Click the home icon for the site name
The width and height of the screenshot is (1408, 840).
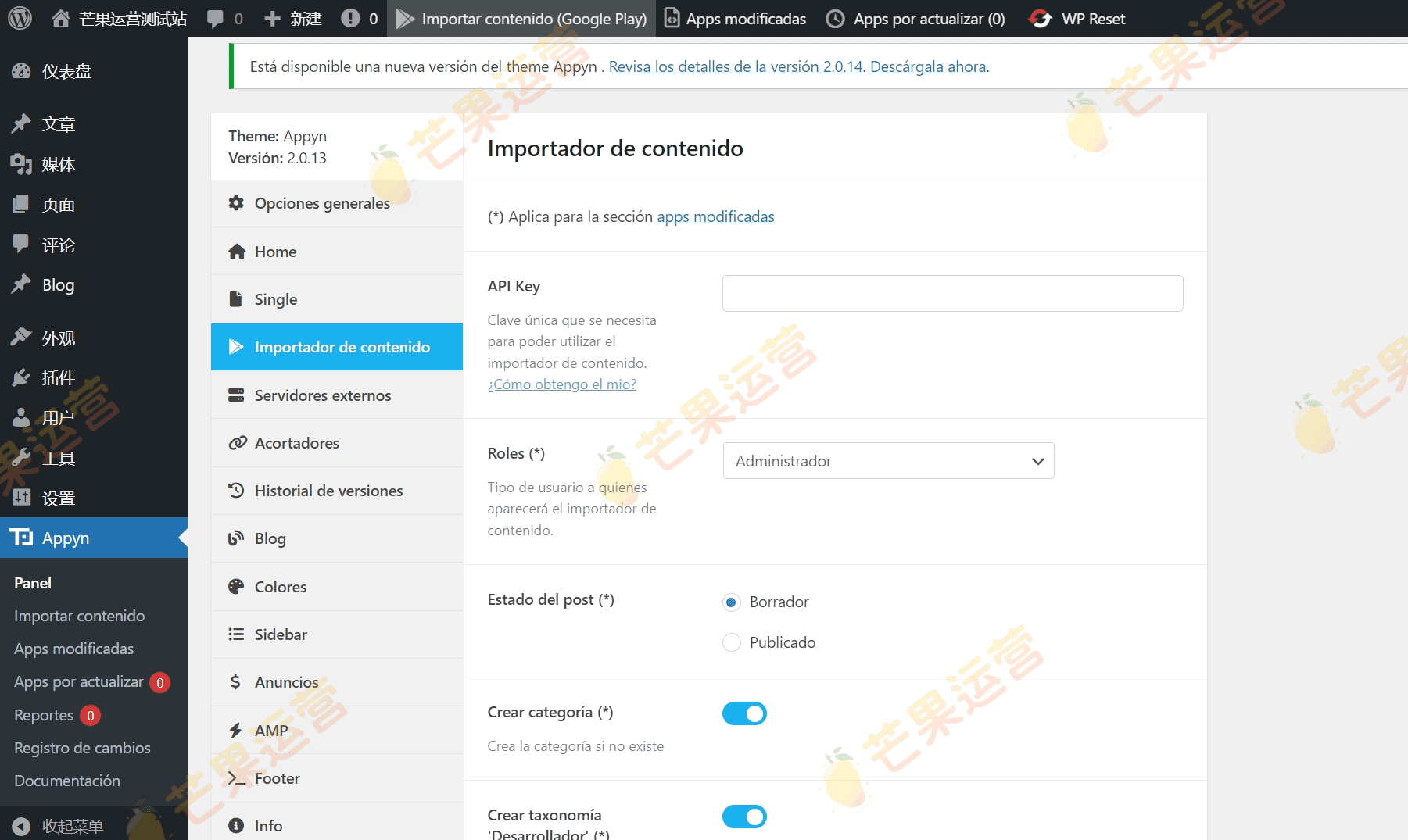click(61, 19)
